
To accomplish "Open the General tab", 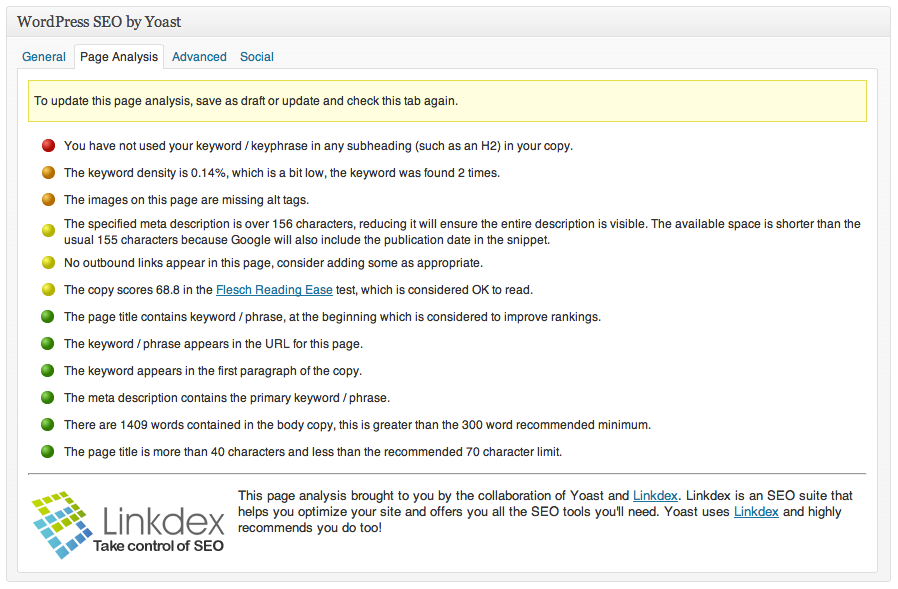I will 44,57.
